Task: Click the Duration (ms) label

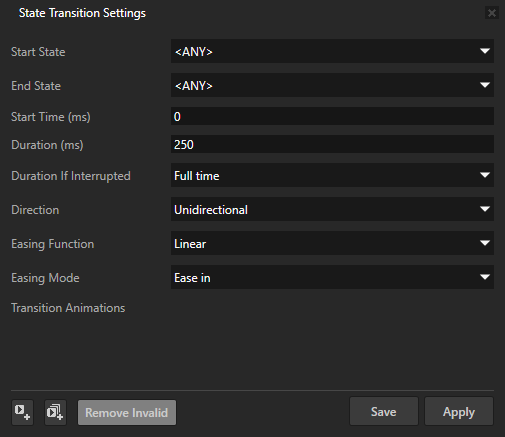Action: tap(47, 145)
